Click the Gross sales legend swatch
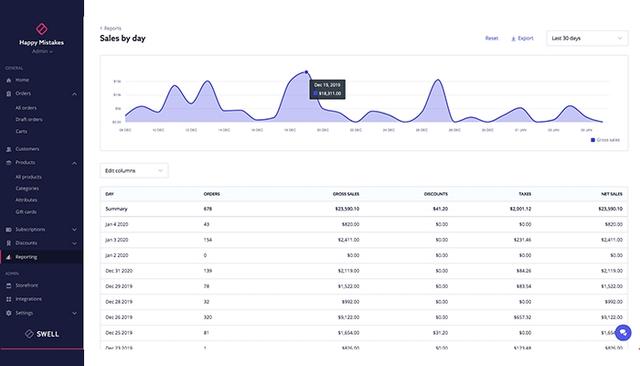The width and height of the screenshot is (640, 366). [x=593, y=140]
